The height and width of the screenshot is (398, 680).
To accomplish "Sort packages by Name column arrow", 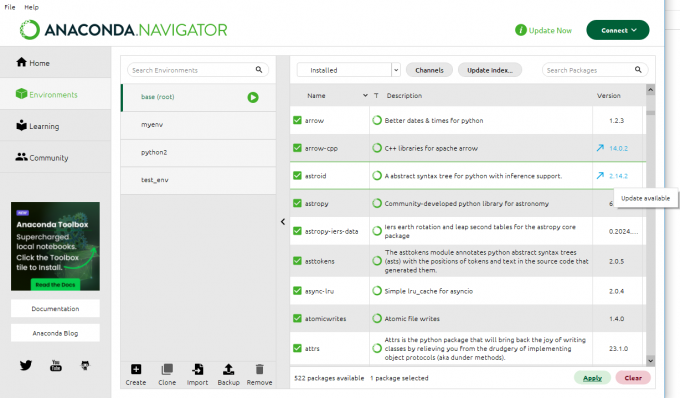I will tap(365, 95).
